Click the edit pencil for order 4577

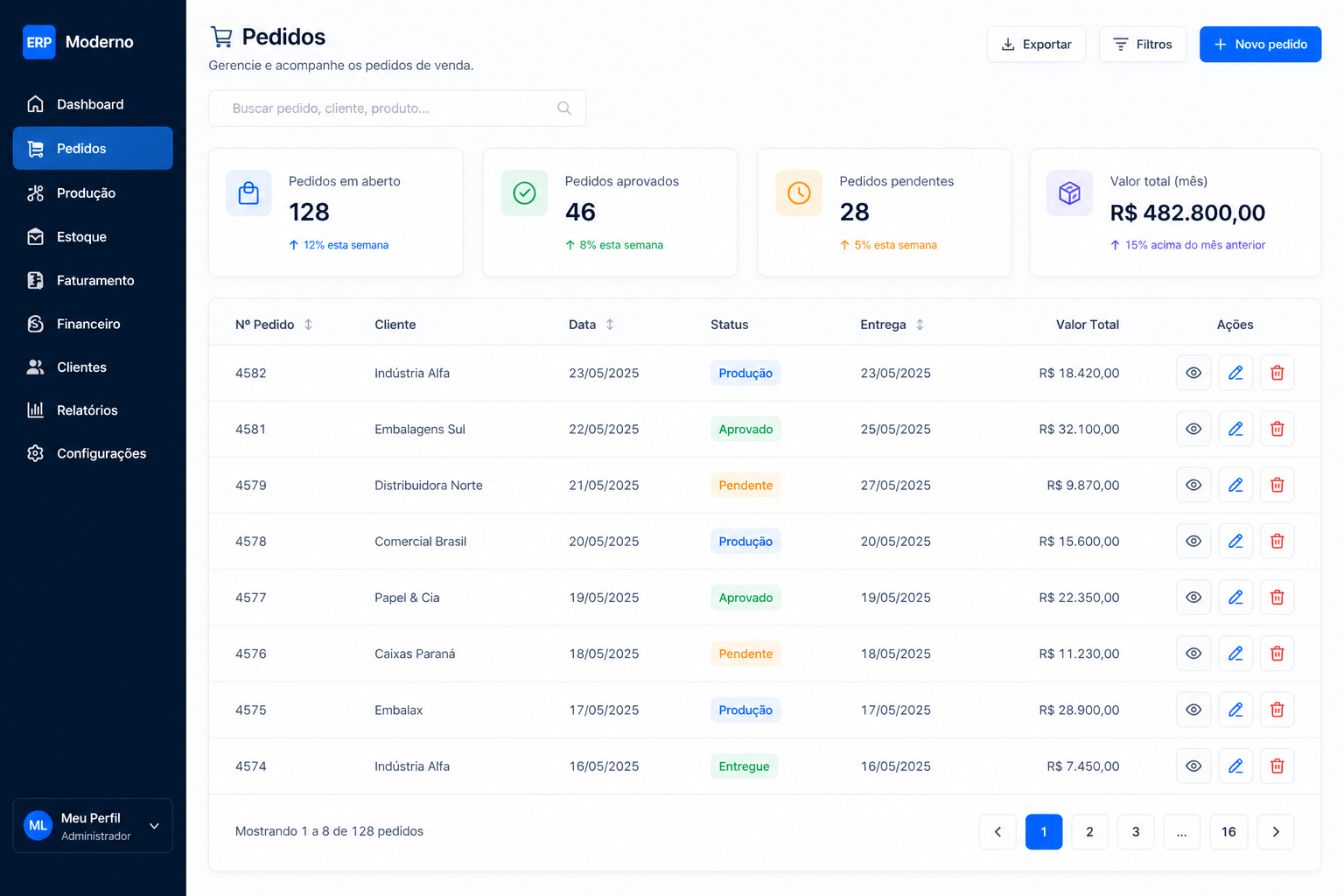(1235, 598)
